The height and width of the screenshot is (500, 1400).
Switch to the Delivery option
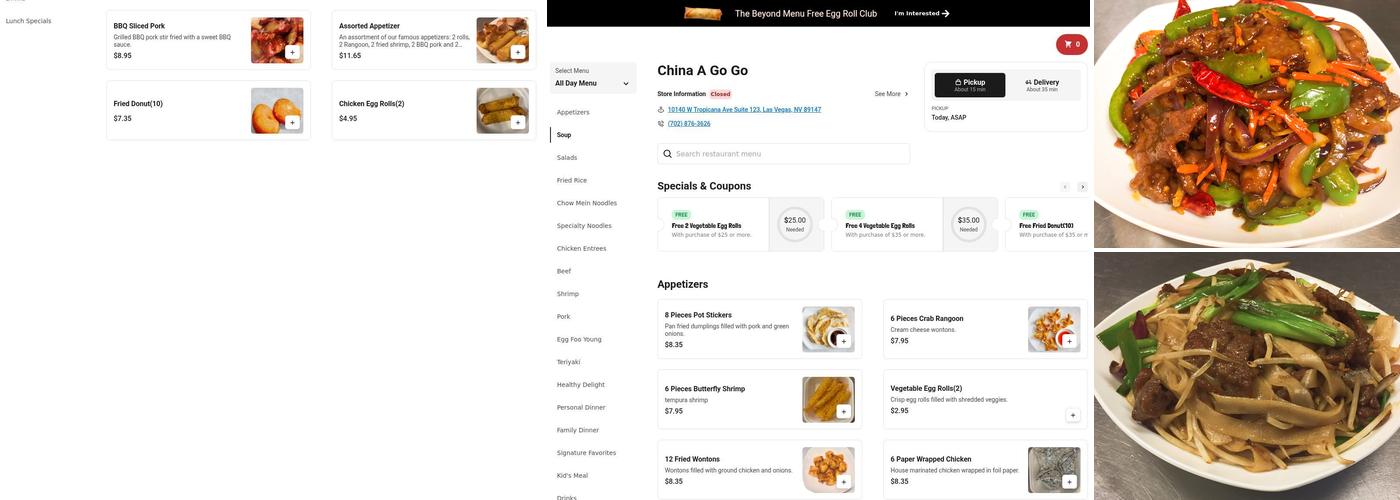pyautogui.click(x=1042, y=85)
